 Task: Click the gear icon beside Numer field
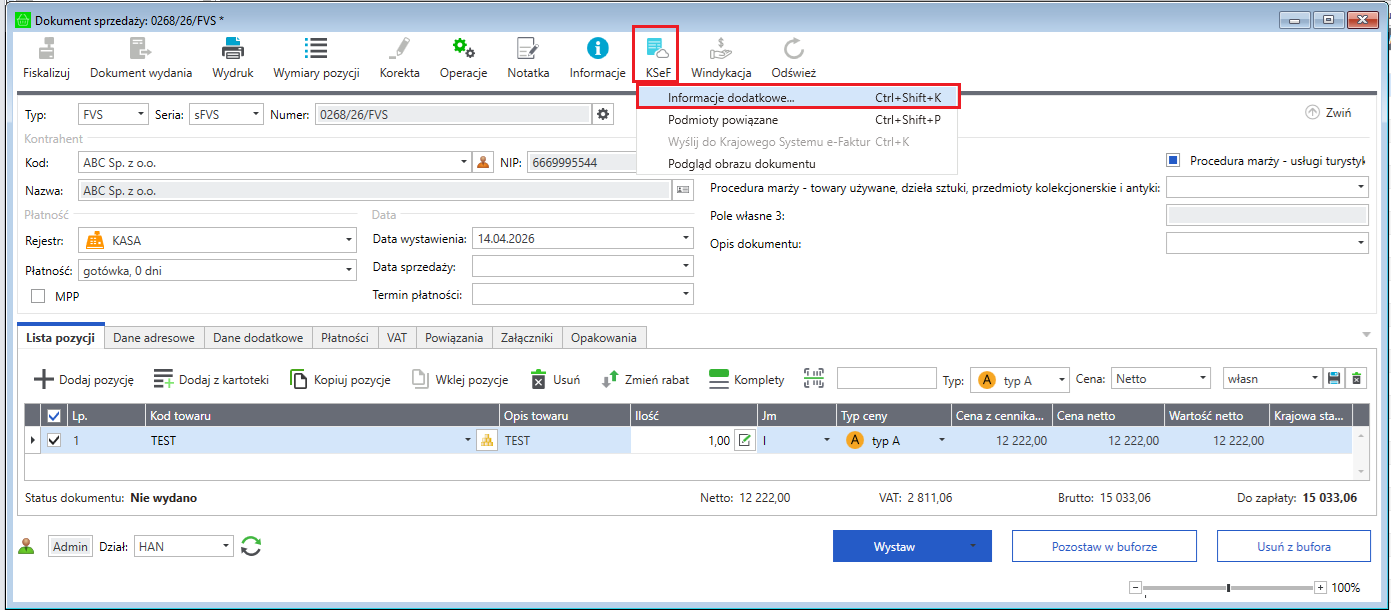[x=603, y=114]
